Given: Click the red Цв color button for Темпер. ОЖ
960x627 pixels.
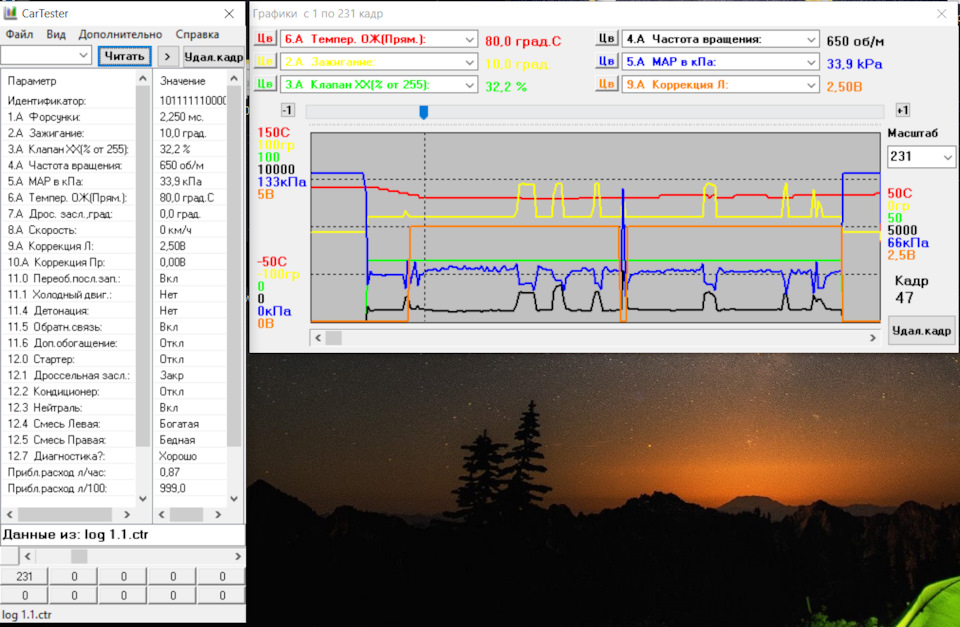Looking at the screenshot, I should [265, 39].
